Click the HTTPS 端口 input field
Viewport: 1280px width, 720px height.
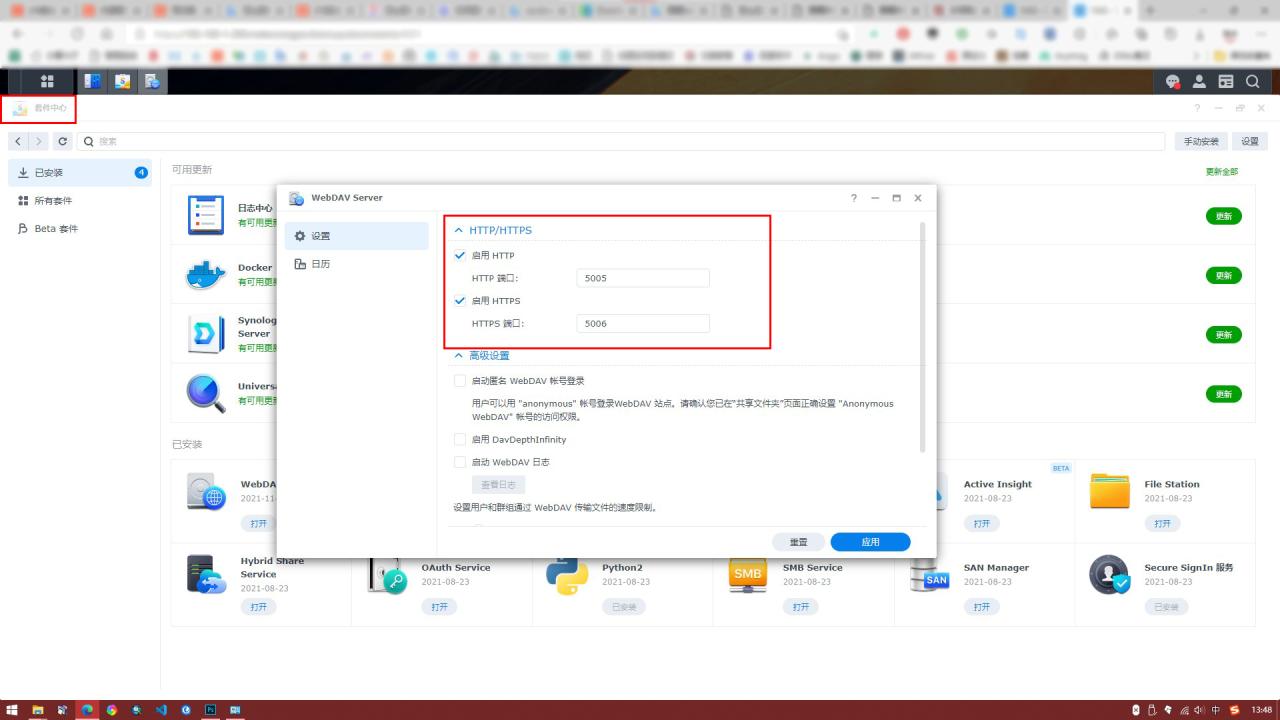(x=643, y=323)
